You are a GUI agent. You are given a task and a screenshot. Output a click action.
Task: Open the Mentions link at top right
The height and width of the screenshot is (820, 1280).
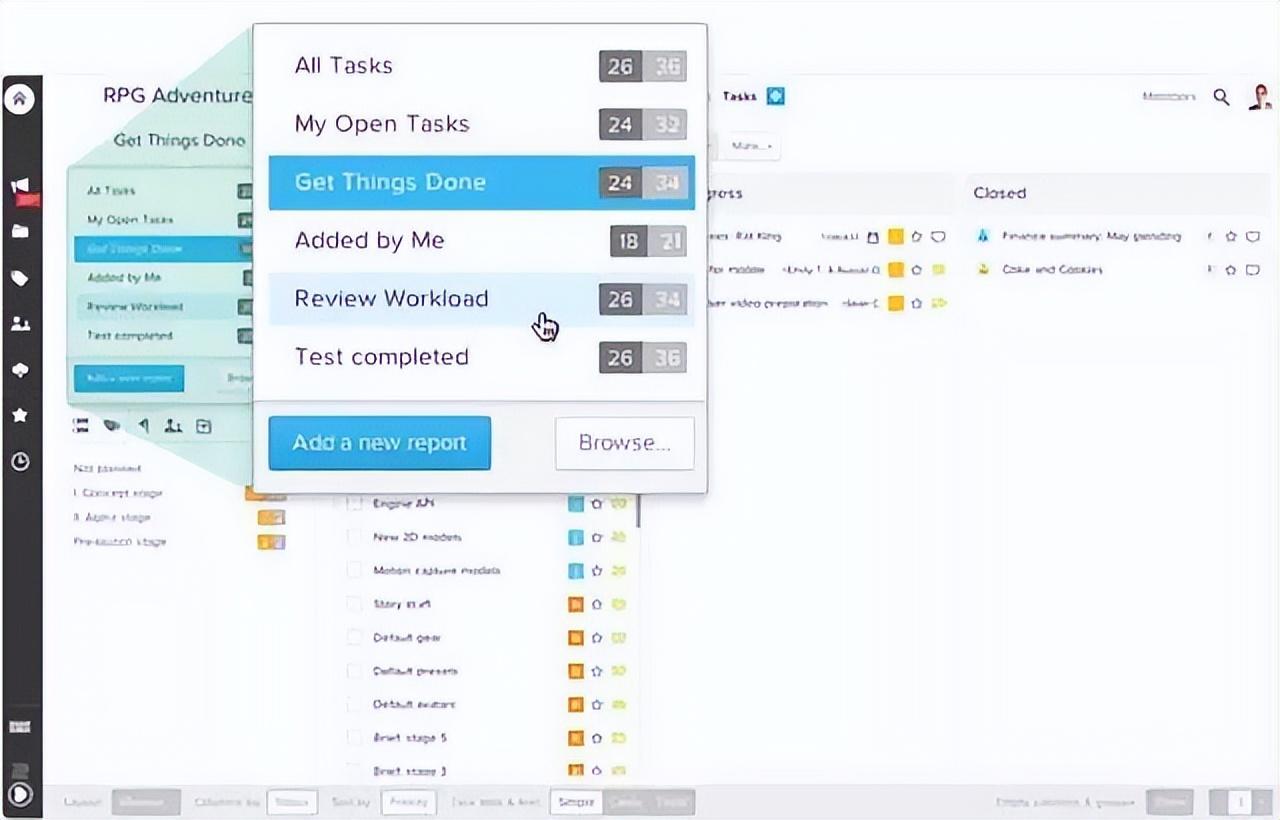coord(1169,96)
